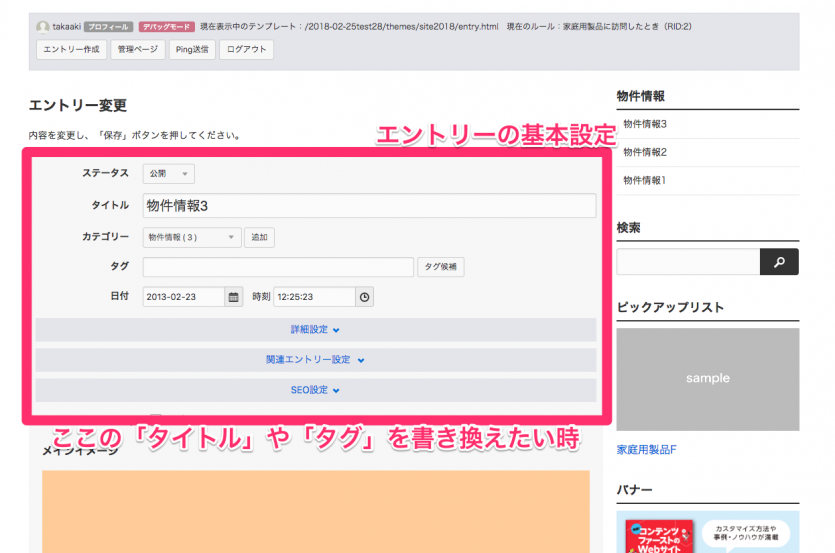Viewport: 835px width, 553px height.
Task: Expand the 関連エントリー設定 section
Action: pos(316,360)
